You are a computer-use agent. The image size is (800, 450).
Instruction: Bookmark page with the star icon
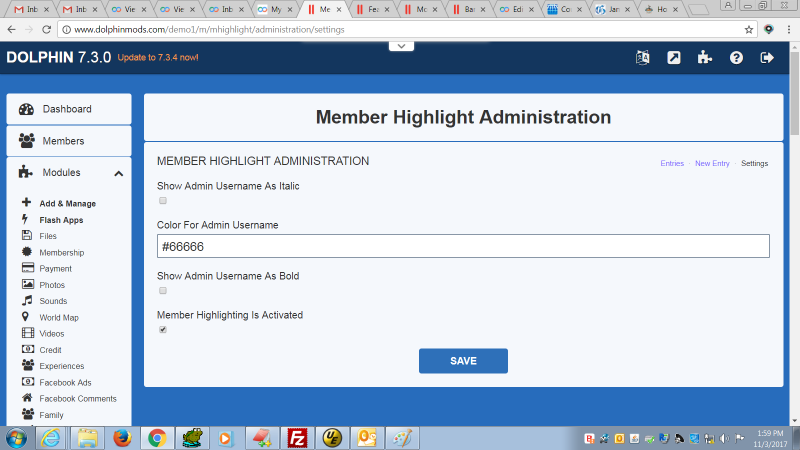(x=748, y=30)
